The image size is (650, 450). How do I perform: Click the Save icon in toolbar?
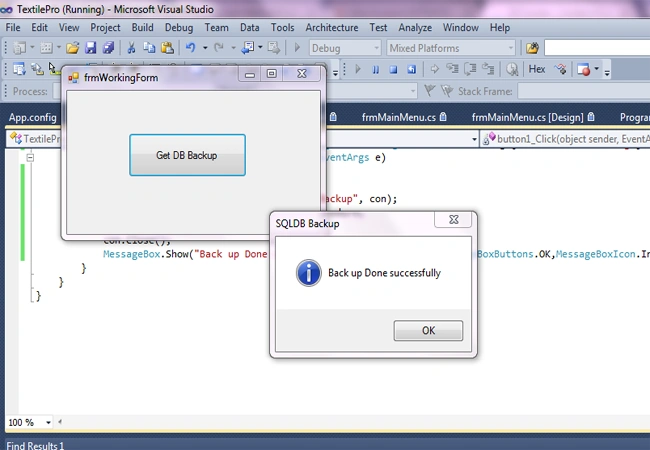91,48
